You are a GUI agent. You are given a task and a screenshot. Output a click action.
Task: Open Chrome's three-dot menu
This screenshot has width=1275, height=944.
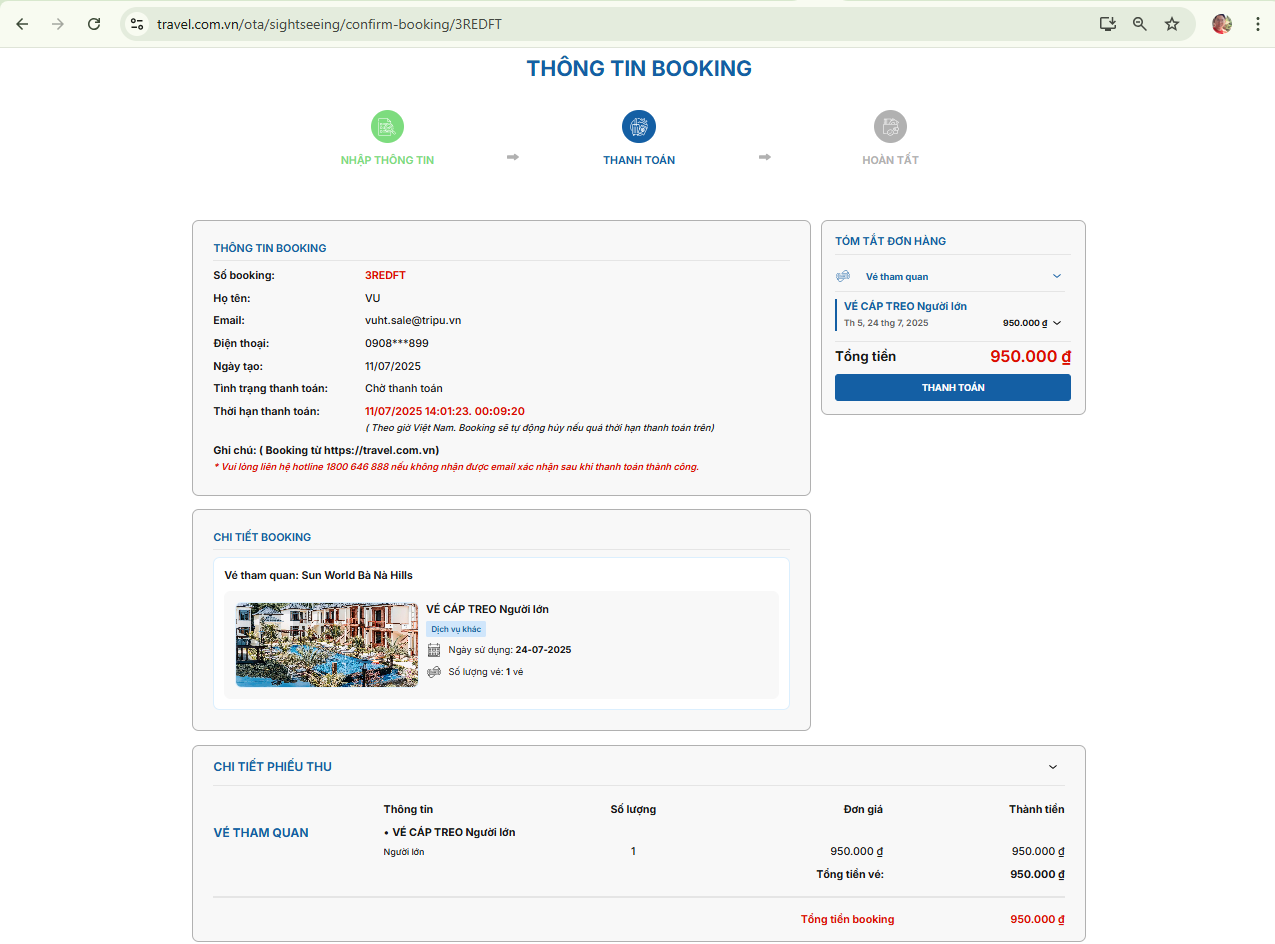[x=1257, y=24]
